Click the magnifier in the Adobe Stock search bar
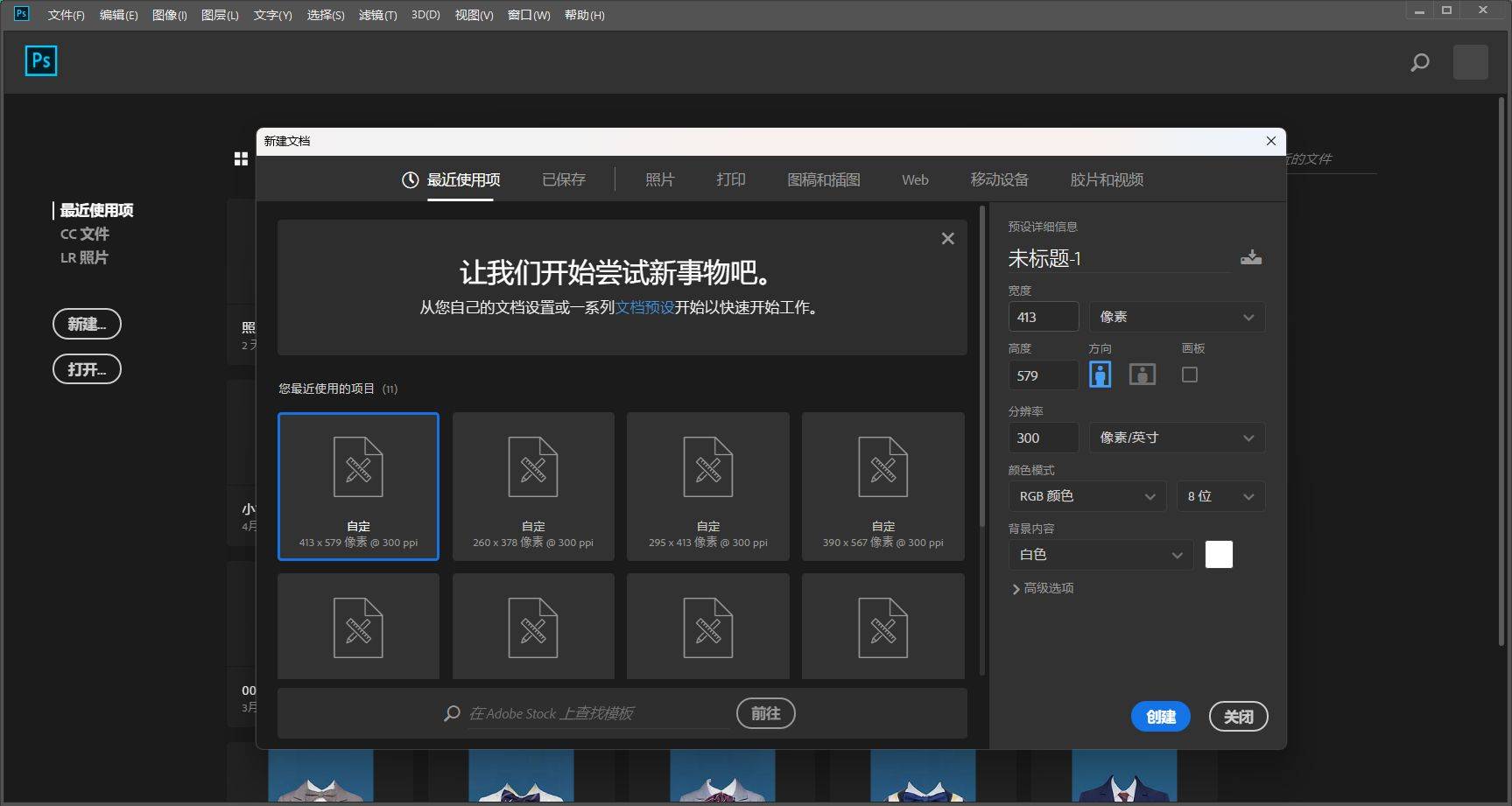Screen dimensions: 1512x806 [451, 713]
